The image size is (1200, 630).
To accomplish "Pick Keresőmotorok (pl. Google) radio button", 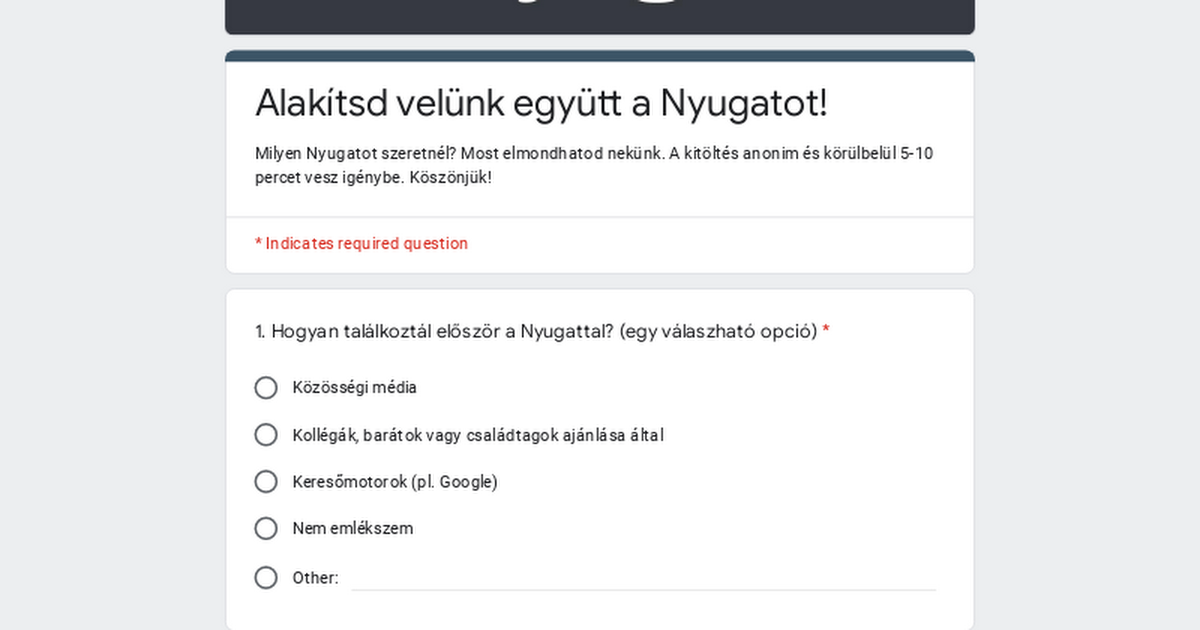I will pyautogui.click(x=266, y=482).
